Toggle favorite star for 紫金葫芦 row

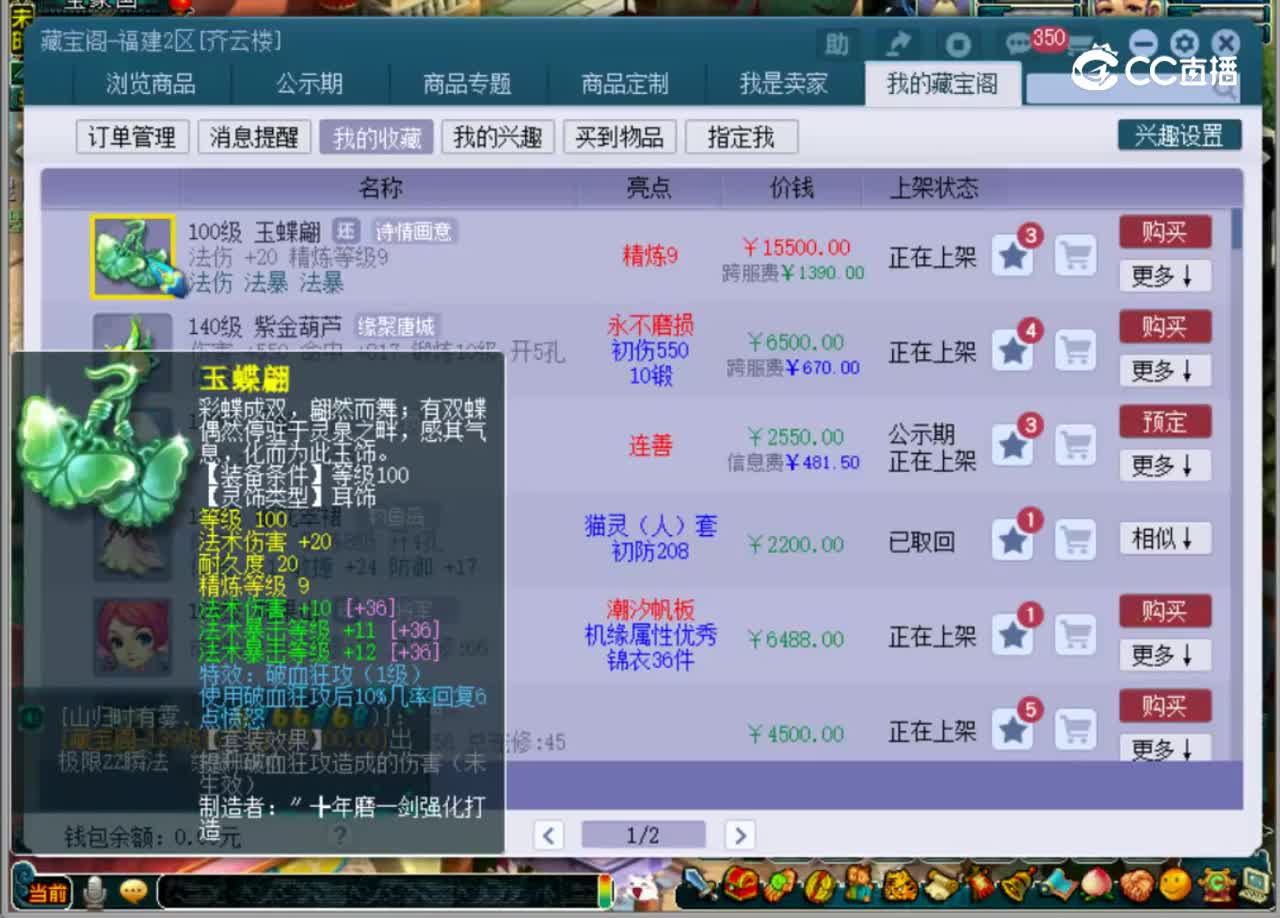point(1013,351)
